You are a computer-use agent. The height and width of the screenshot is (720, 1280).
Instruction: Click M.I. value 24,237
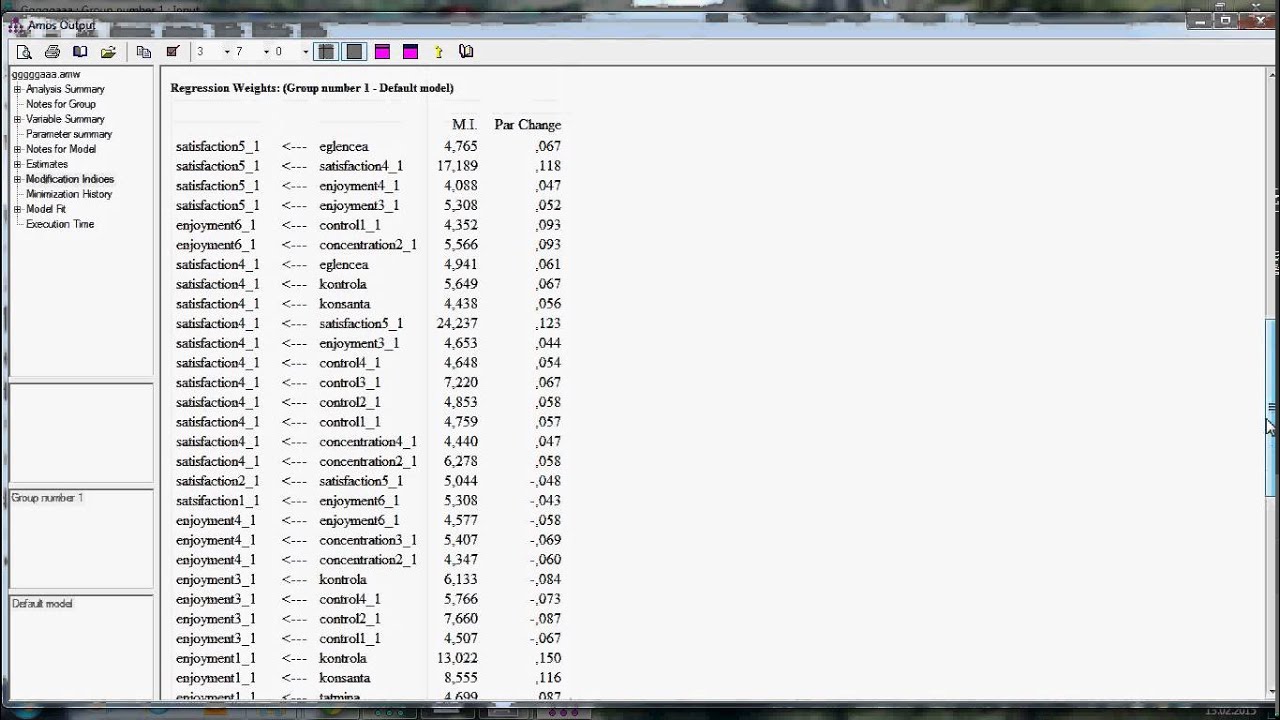pos(456,323)
